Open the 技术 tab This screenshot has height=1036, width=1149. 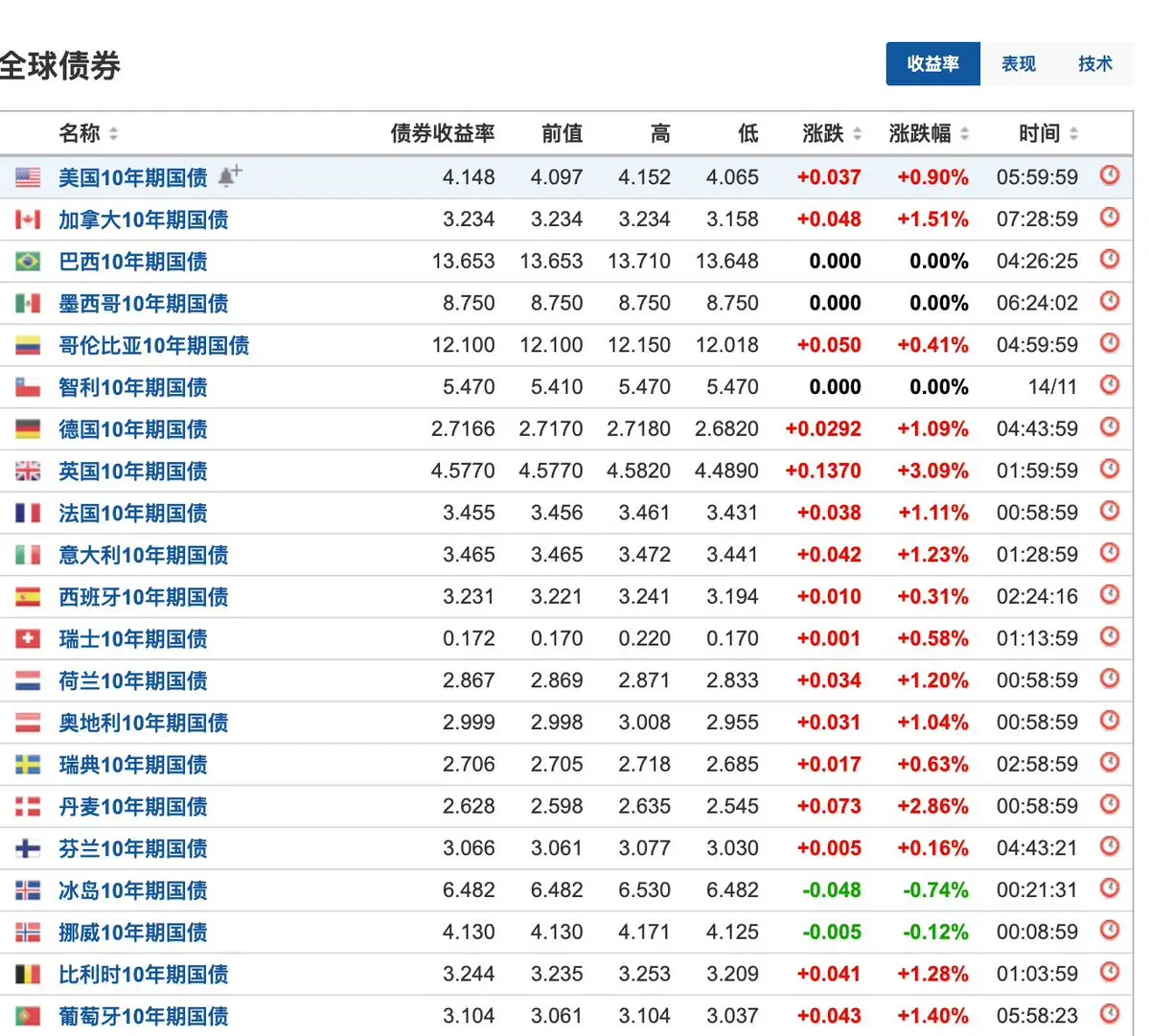point(1094,64)
